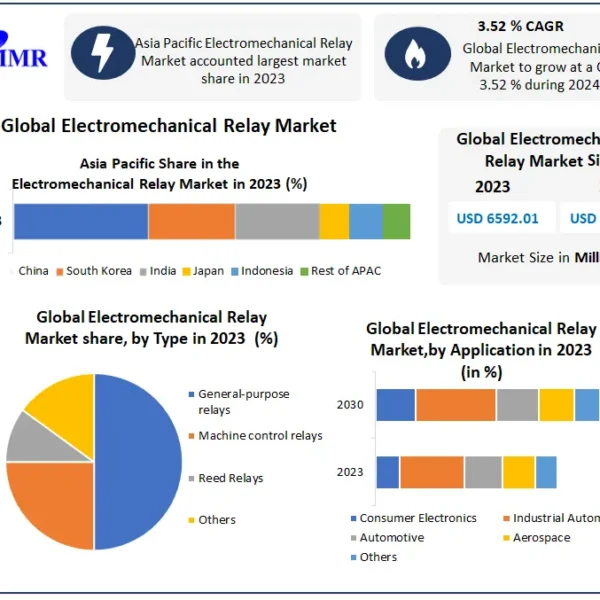Click the 'Global Electromechanical Relay Market' main title
The image size is (600, 600).
click(169, 126)
